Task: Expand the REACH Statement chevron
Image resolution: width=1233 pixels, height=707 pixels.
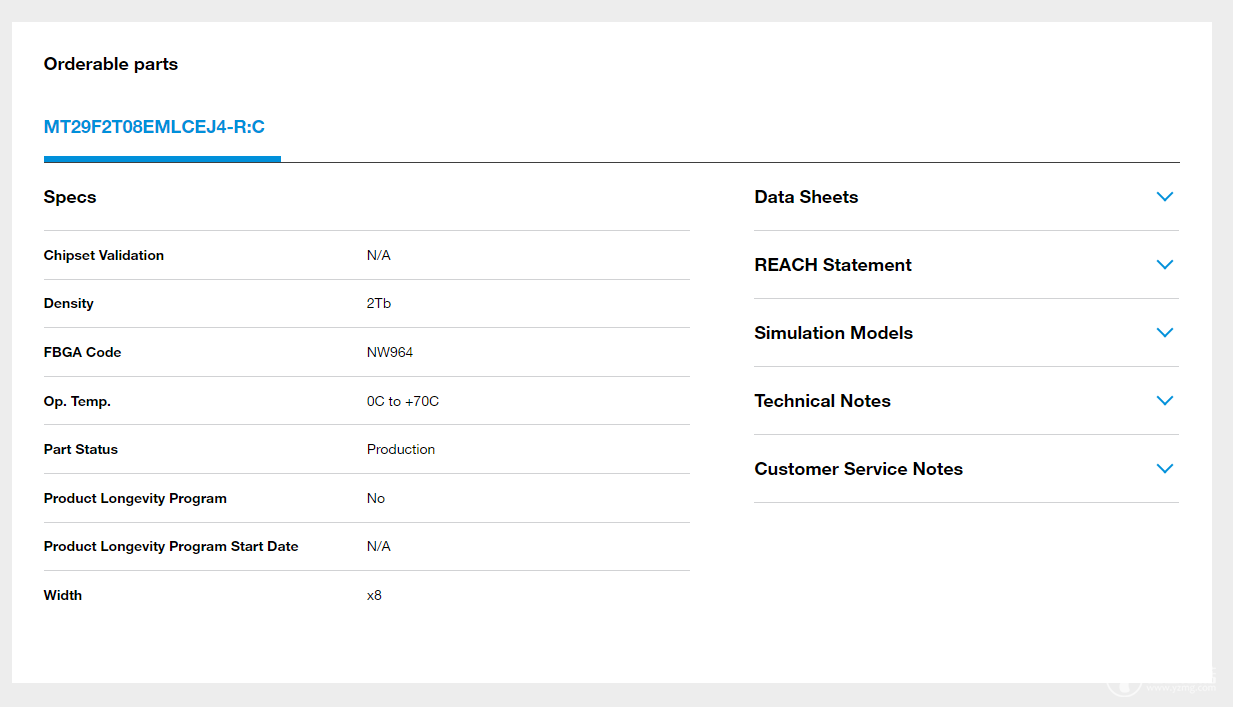Action: coord(1164,265)
